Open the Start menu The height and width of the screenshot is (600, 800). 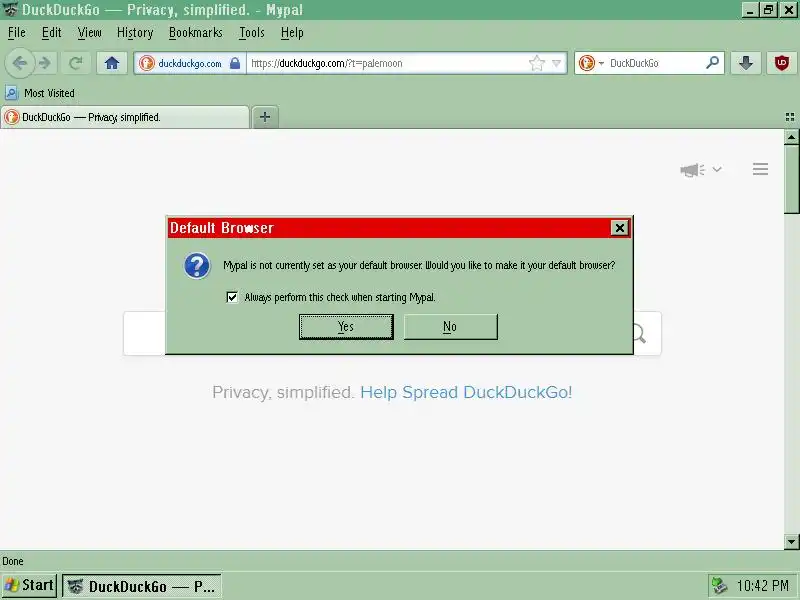(29, 585)
